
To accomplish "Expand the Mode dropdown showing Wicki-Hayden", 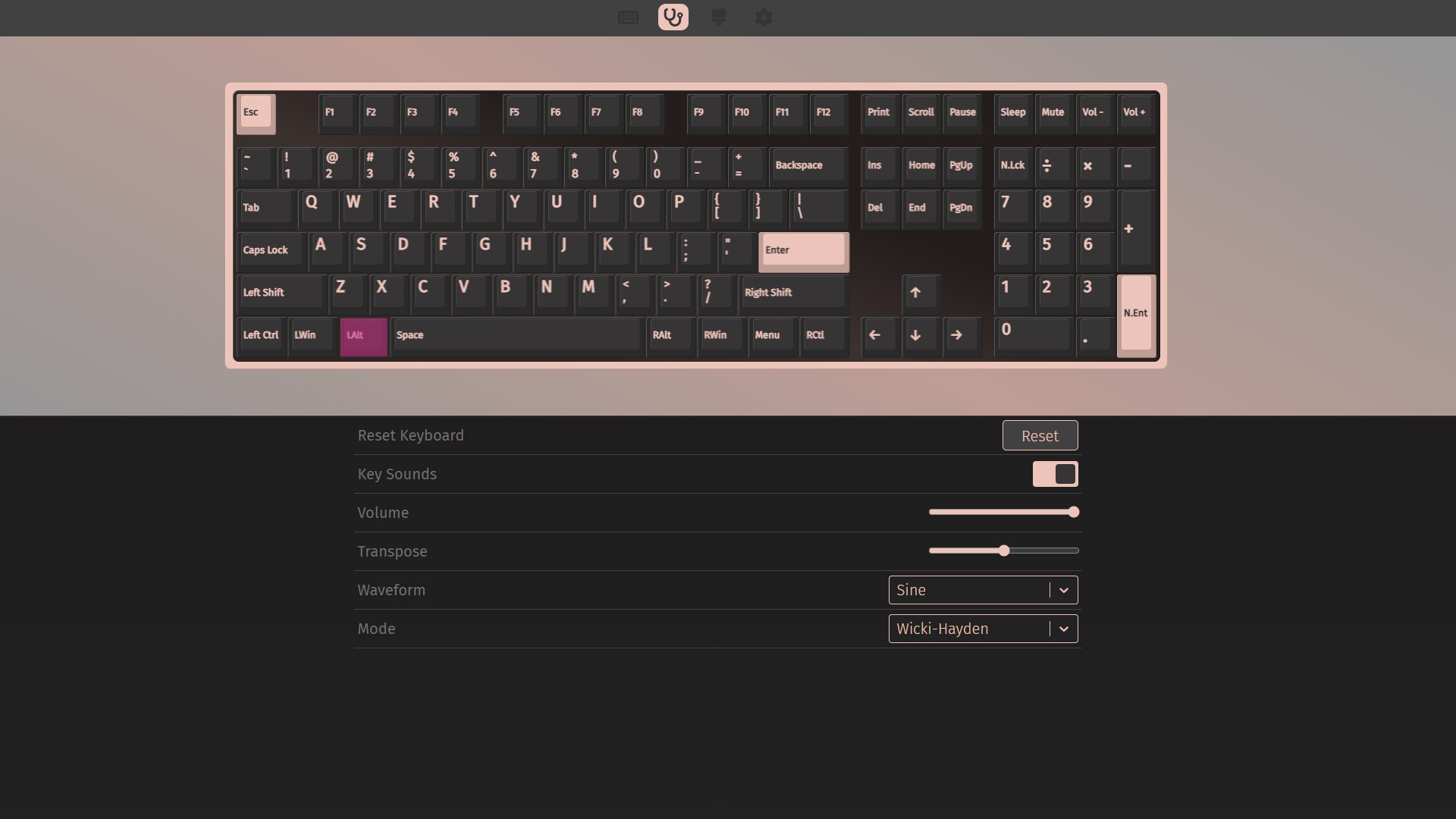I will pos(969,629).
